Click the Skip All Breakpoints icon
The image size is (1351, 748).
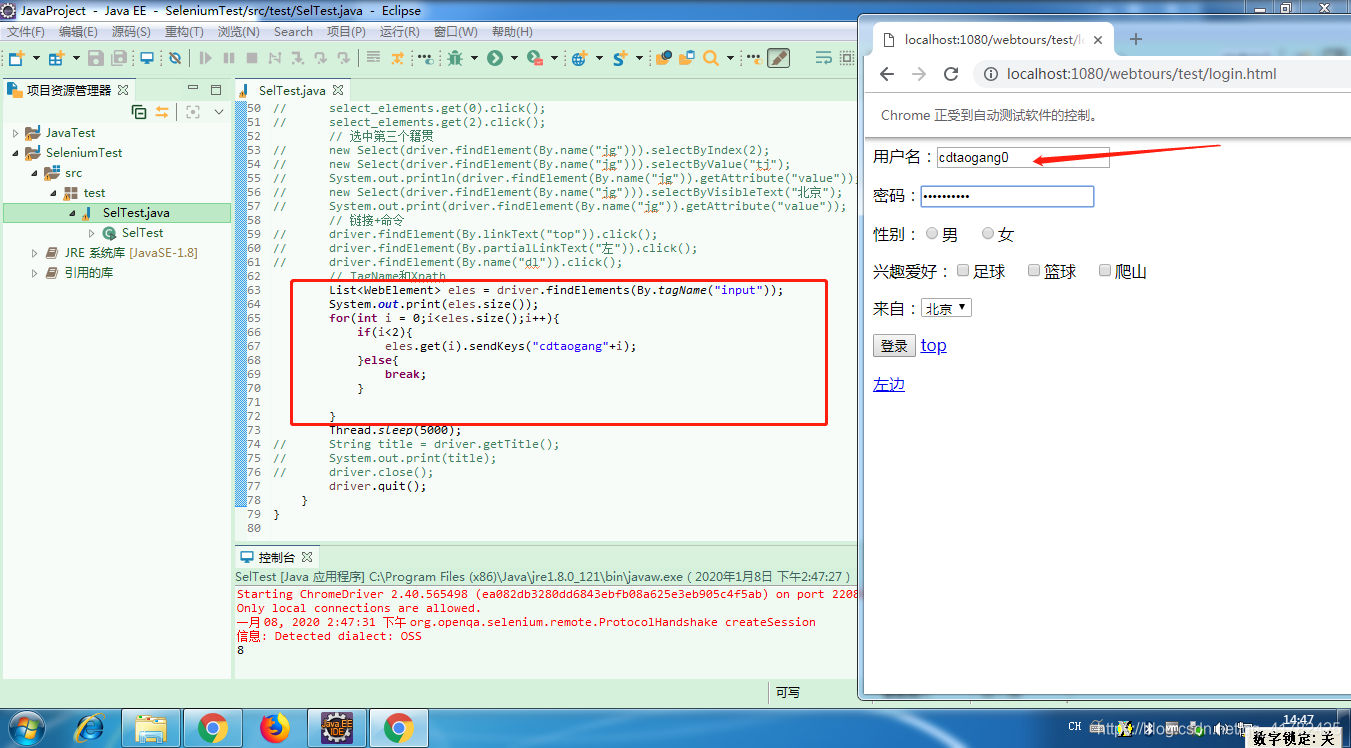point(175,58)
